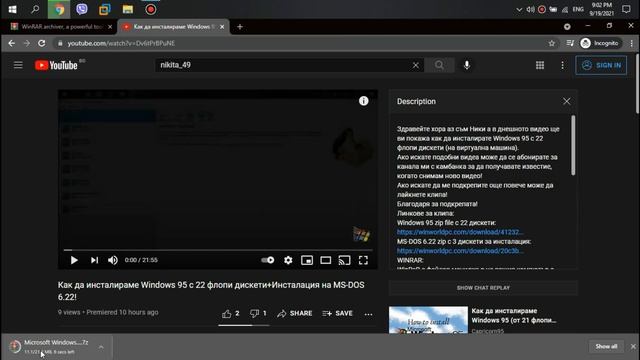Bookmark this page with the star icon
The height and width of the screenshot is (360, 640).
551,43
